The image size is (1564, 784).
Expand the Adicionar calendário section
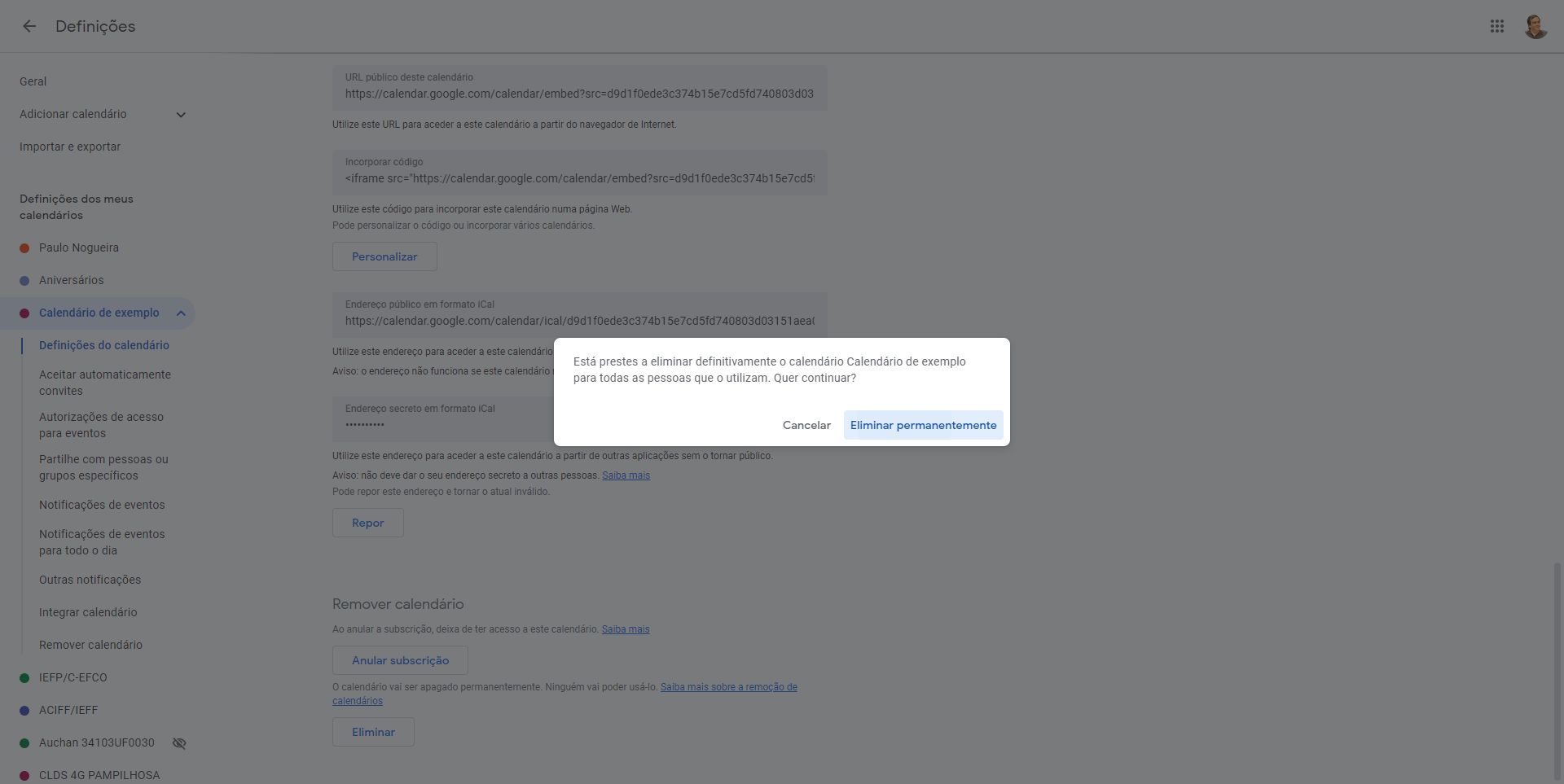click(181, 115)
